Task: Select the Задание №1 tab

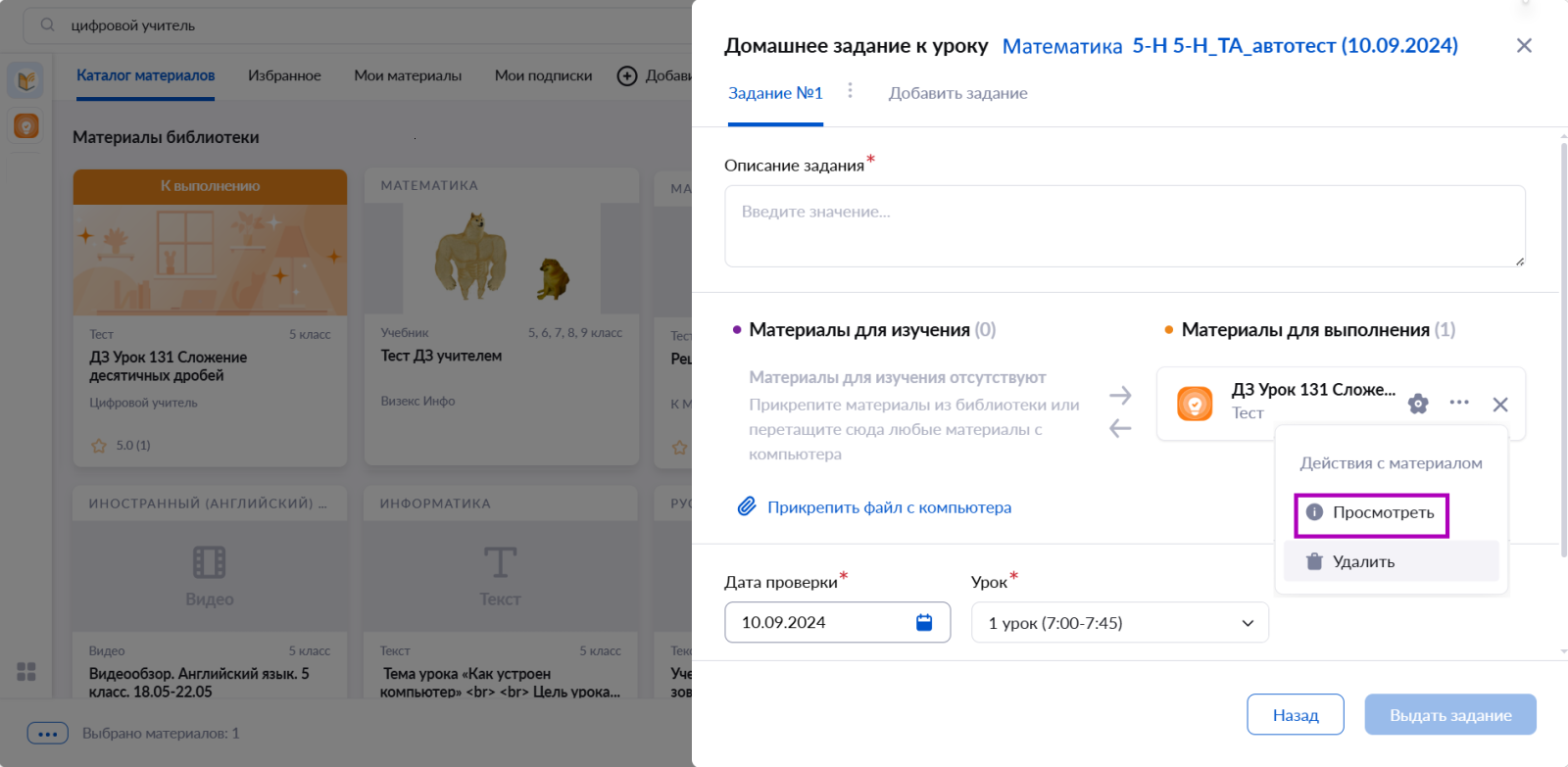Action: [x=775, y=93]
